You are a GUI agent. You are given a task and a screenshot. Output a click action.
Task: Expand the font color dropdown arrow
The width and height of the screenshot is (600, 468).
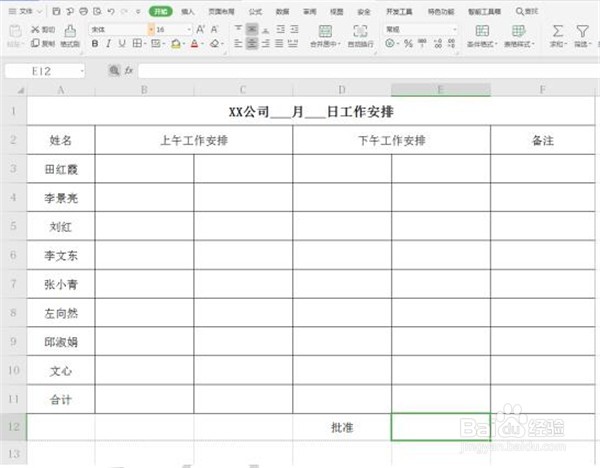[202, 44]
